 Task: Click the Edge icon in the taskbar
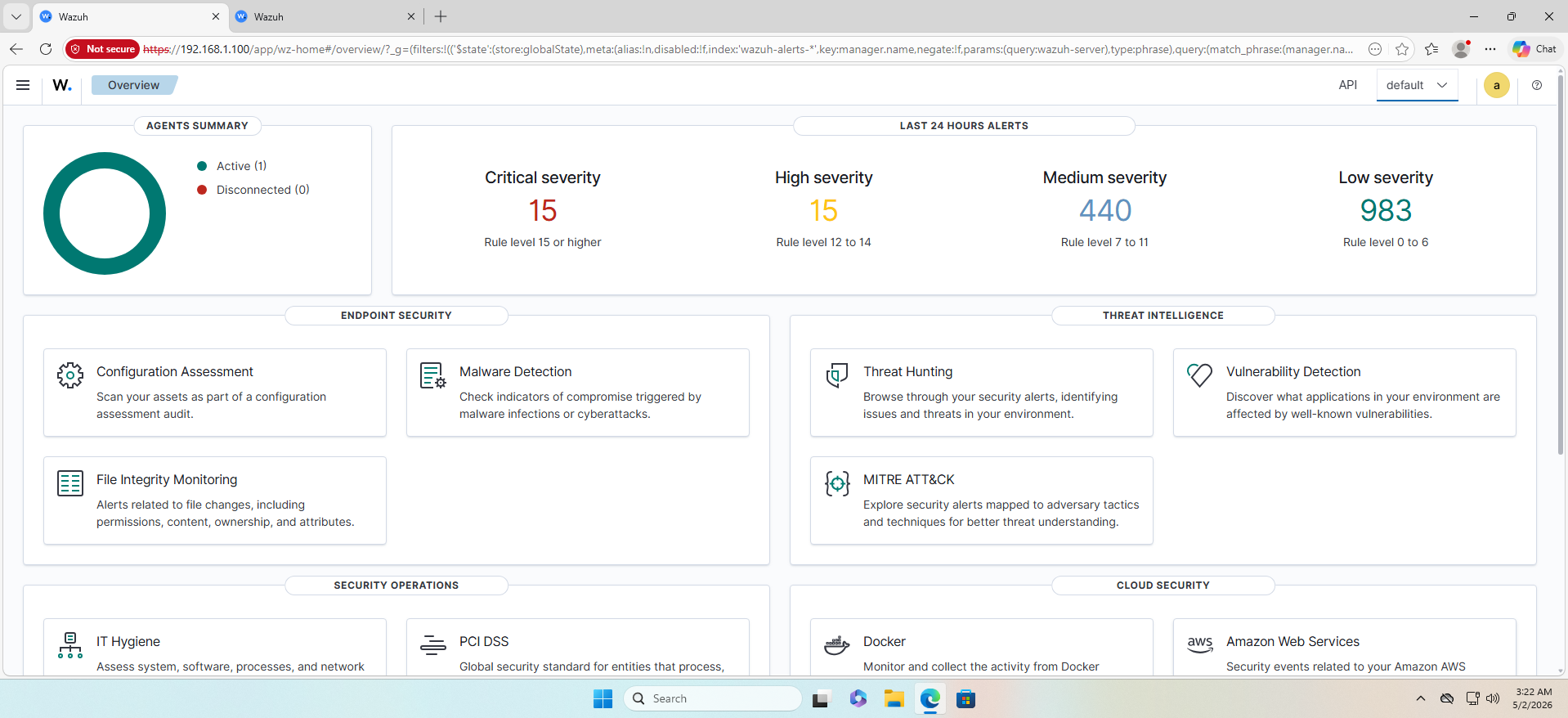(930, 699)
